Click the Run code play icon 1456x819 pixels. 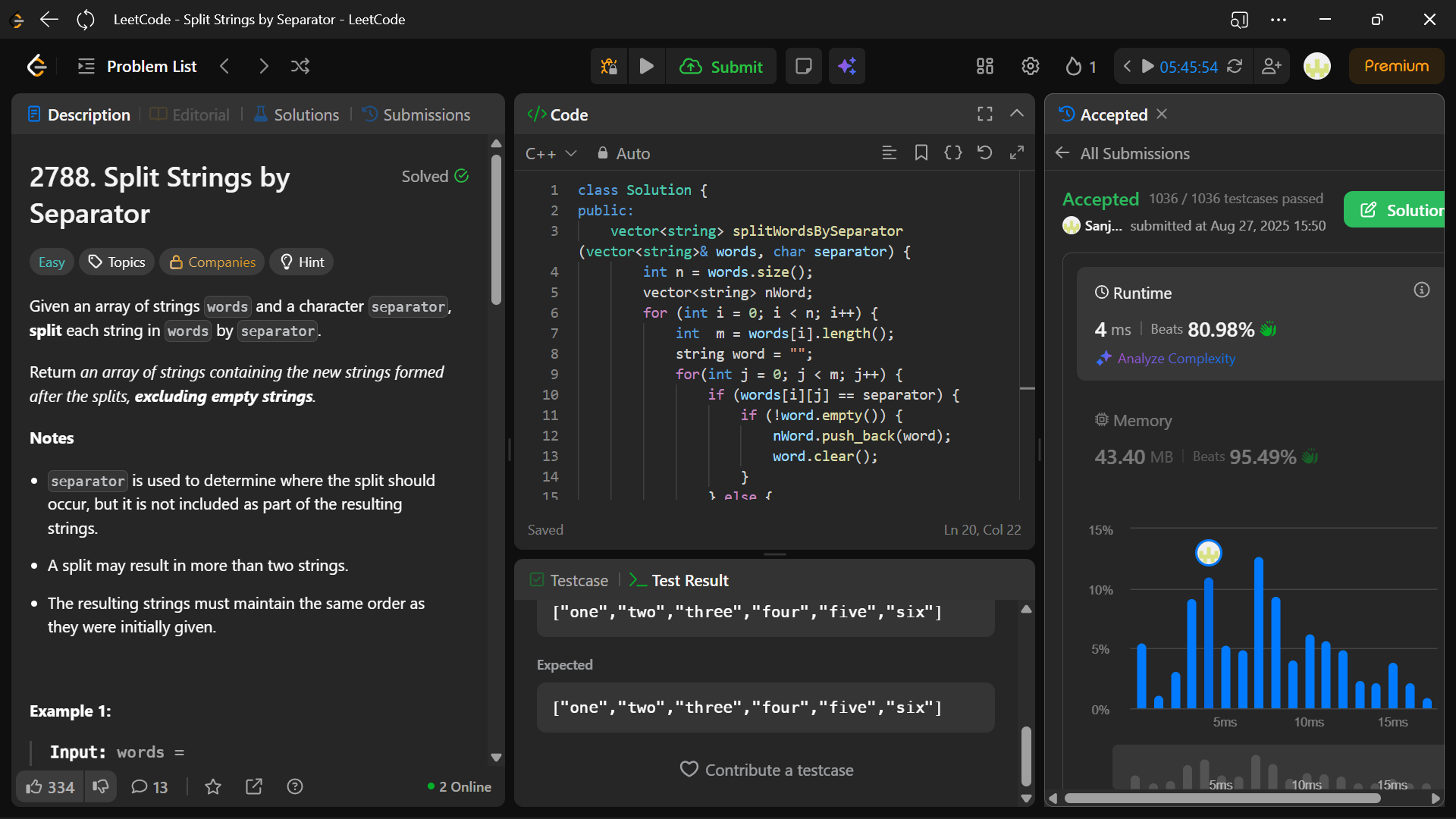(647, 67)
